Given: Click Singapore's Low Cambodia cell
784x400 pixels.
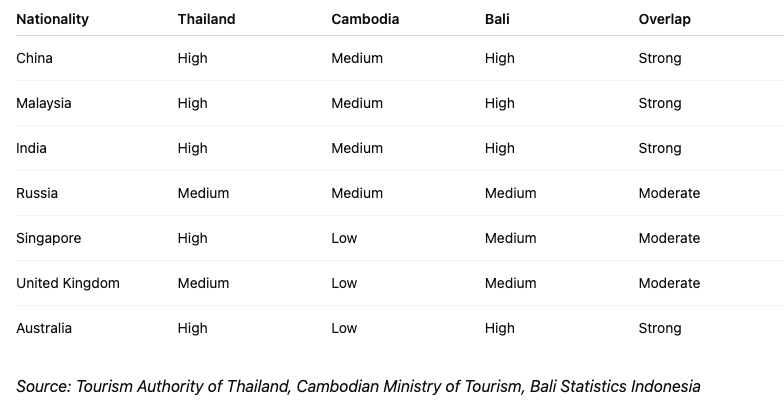Looking at the screenshot, I should click(x=344, y=238).
